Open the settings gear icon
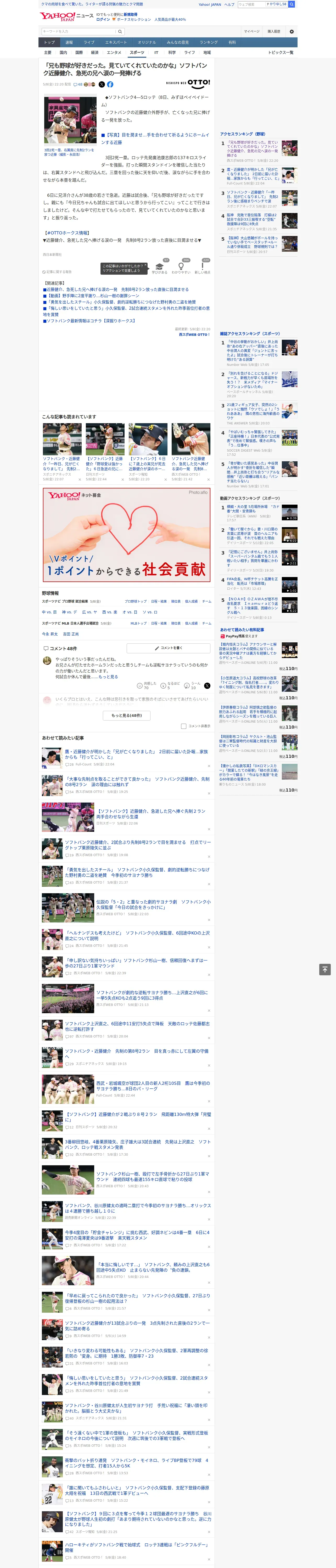Screen dimensions: 336x1568 tap(292, 32)
